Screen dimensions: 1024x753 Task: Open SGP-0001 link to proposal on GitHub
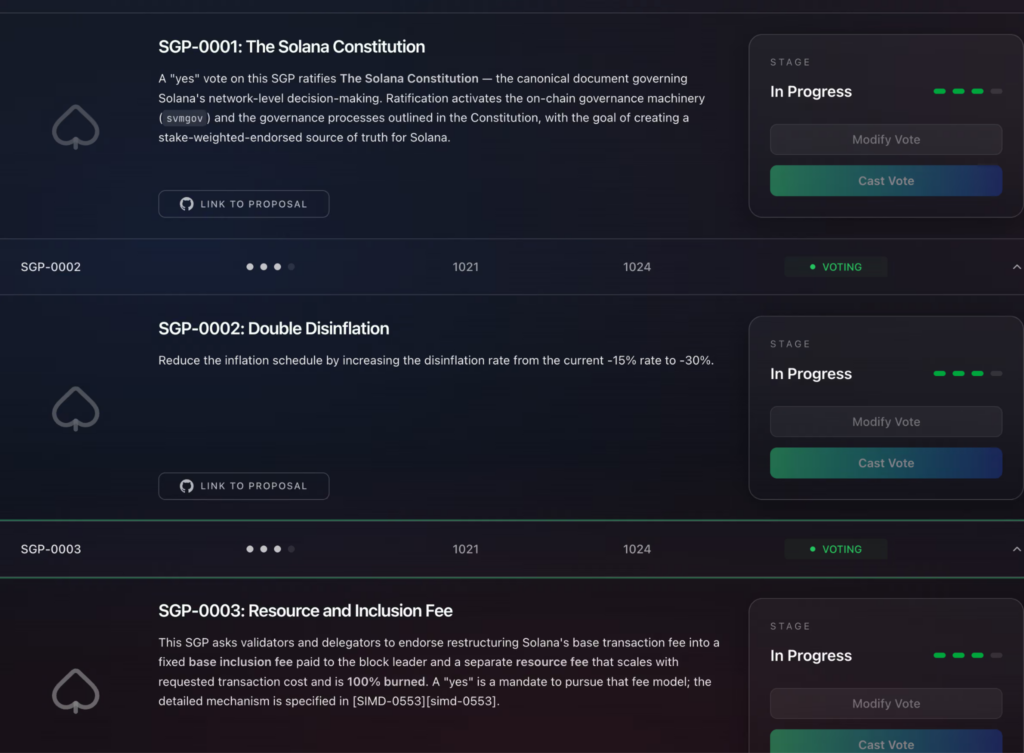pyautogui.click(x=244, y=204)
